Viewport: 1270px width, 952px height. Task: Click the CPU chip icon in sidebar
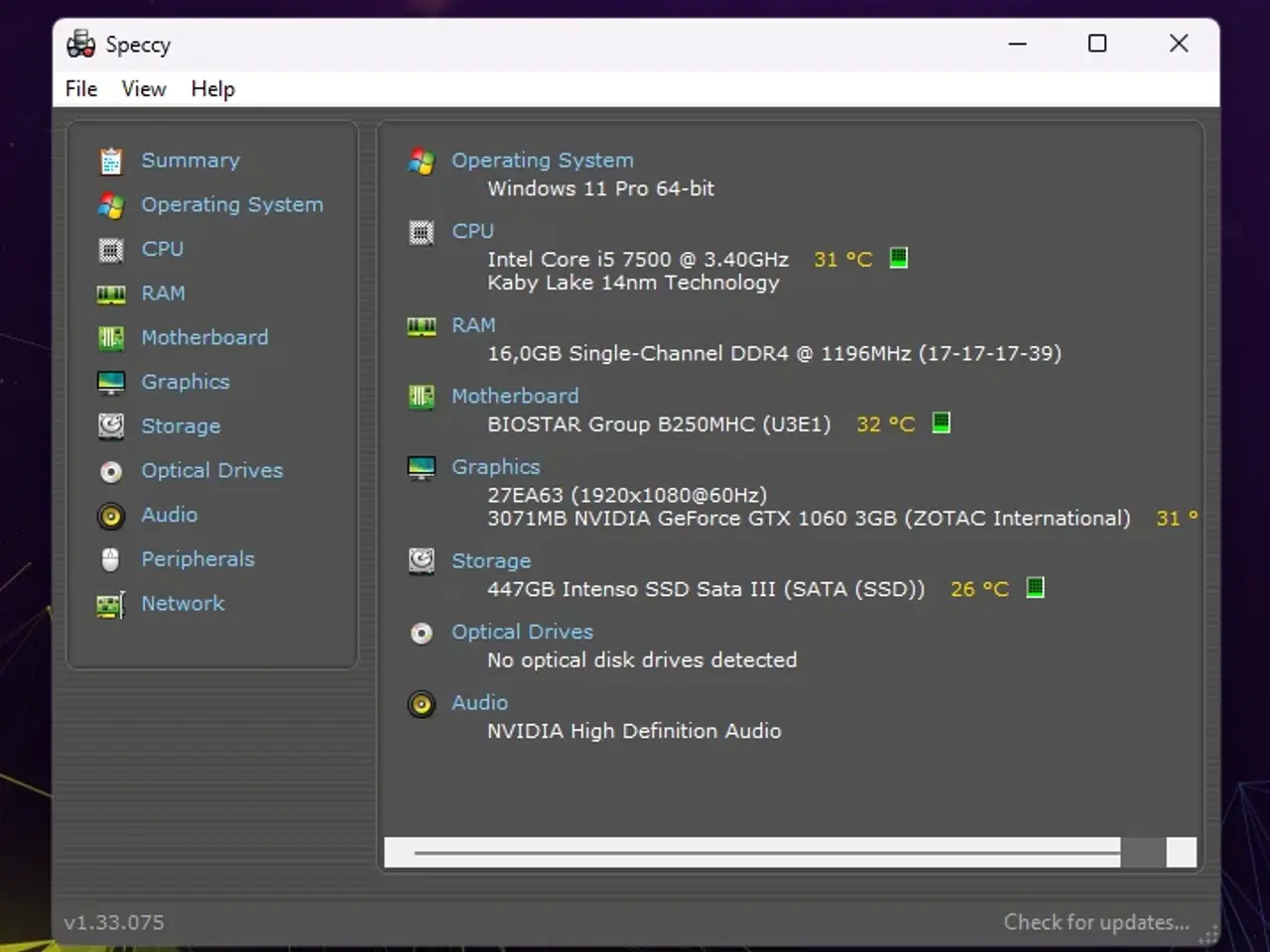(111, 250)
